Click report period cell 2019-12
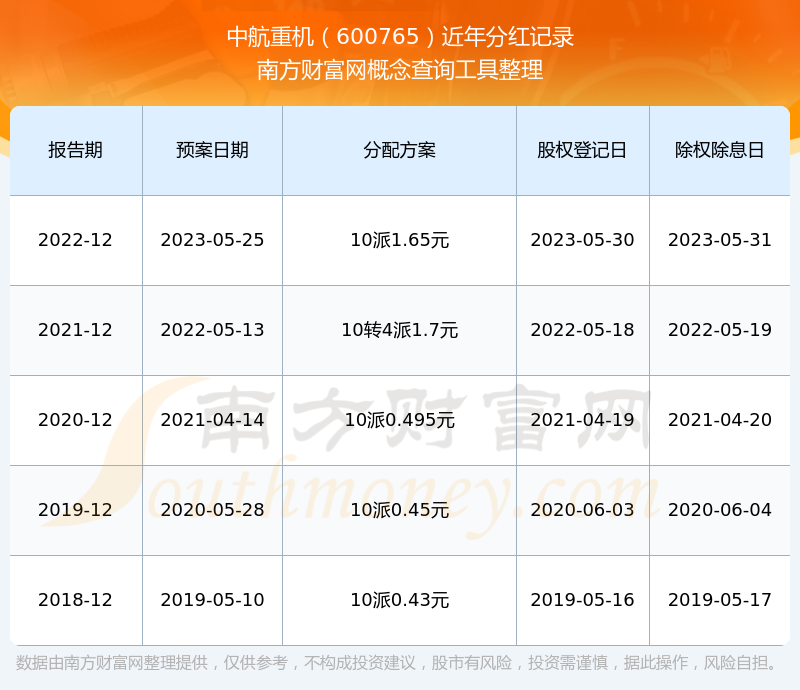 [76, 510]
